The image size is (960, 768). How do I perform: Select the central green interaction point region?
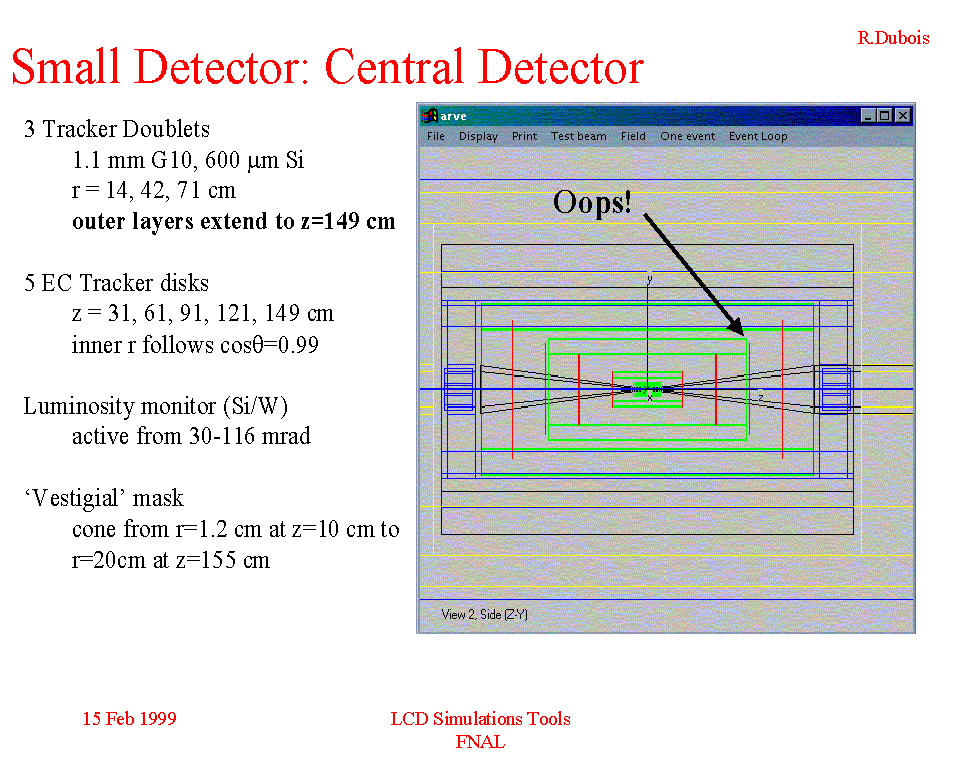647,390
